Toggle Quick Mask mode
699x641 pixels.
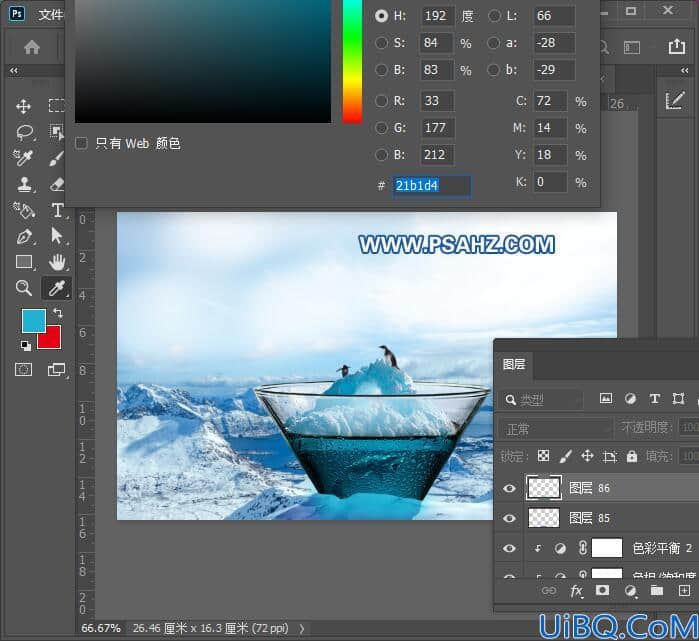click(x=24, y=370)
